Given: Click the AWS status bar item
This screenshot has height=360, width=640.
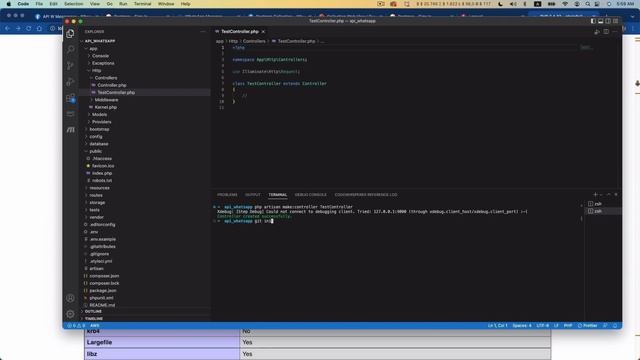Looking at the screenshot, I should (x=95, y=325).
